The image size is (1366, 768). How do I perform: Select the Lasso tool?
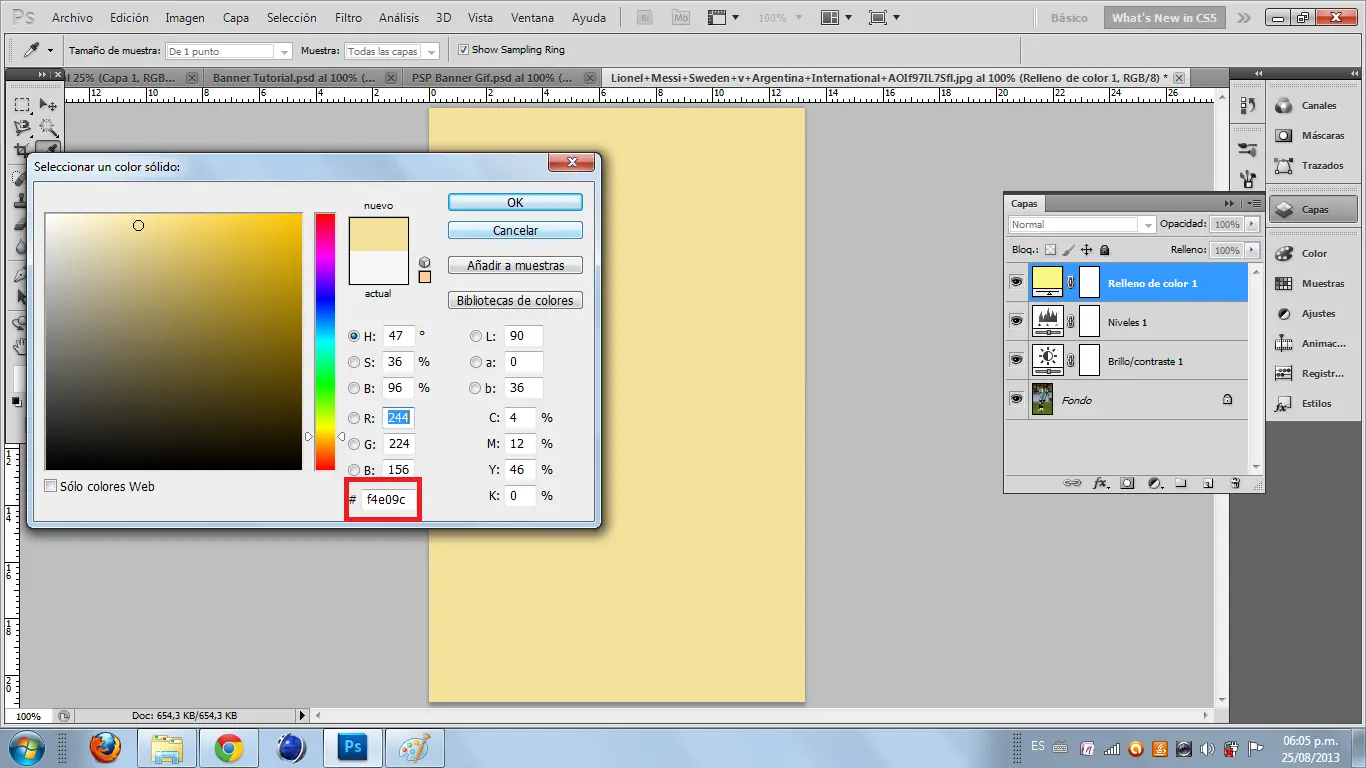[22, 128]
